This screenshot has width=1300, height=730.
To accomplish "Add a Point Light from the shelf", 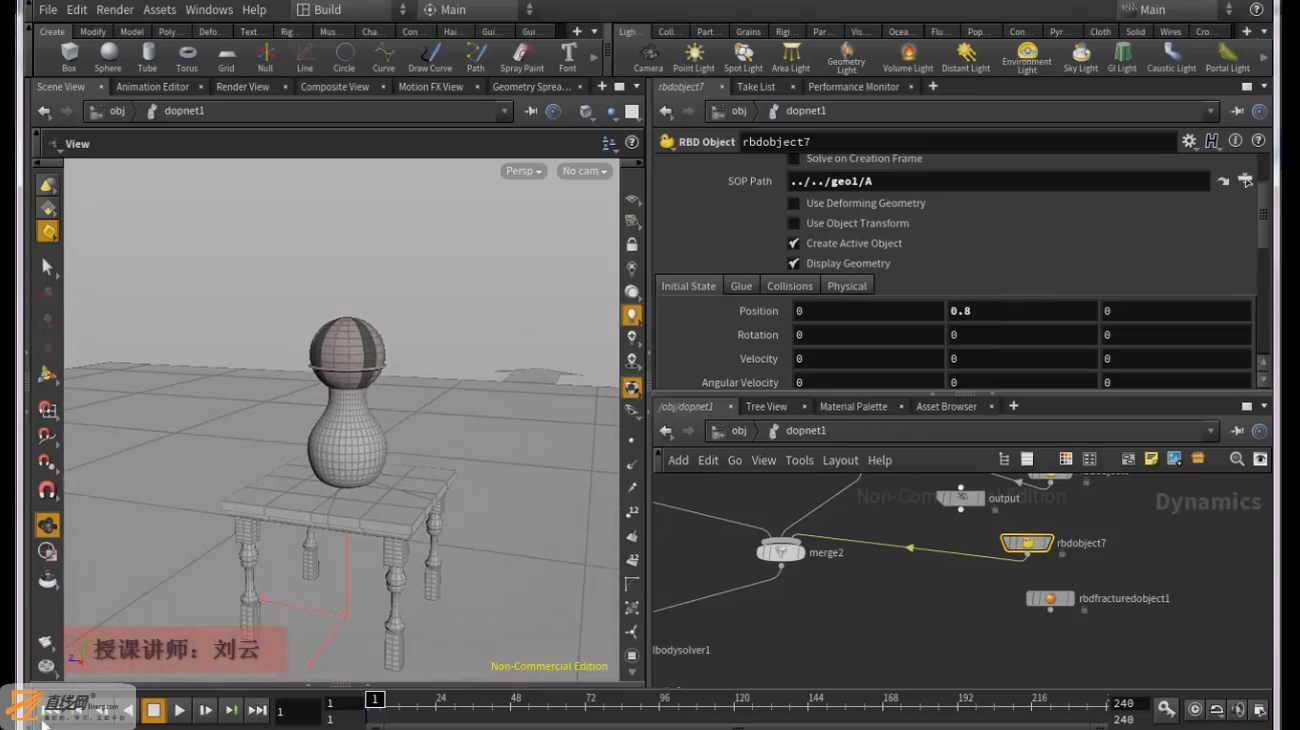I will tap(694, 57).
